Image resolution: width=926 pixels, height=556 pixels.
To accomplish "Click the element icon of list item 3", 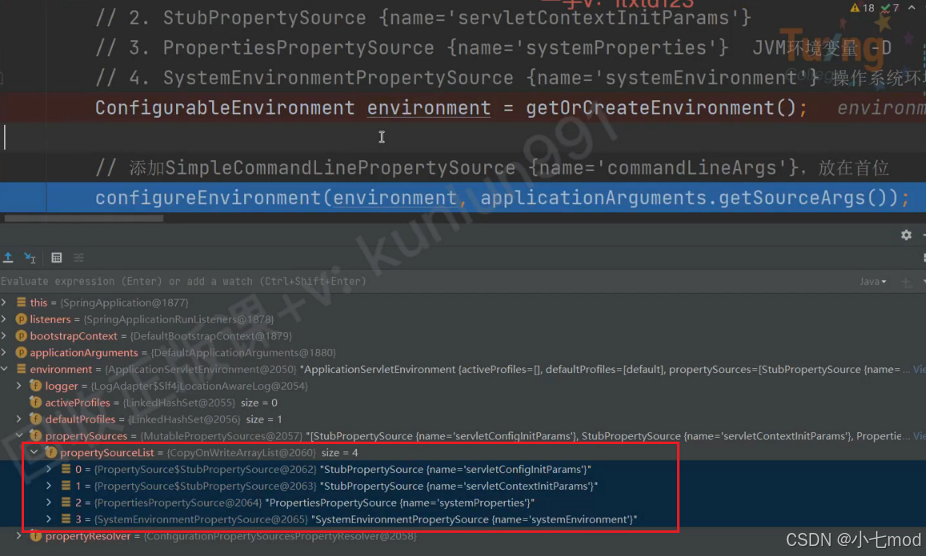I will tap(66, 519).
